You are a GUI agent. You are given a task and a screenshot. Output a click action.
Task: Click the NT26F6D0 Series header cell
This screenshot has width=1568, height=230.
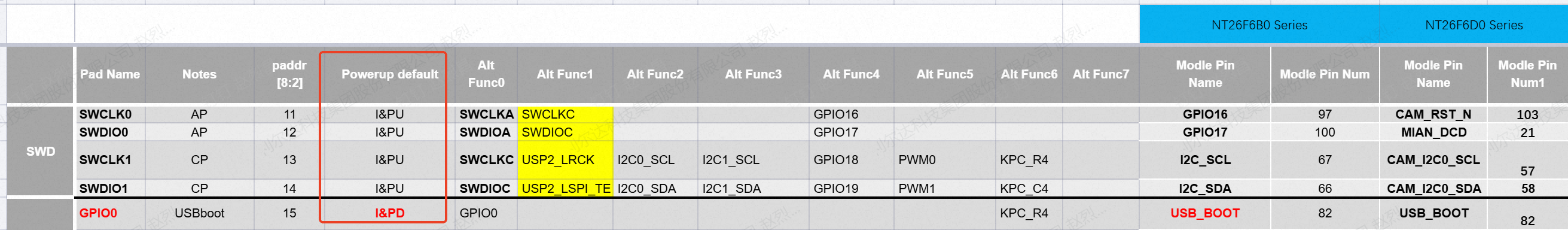point(1473,25)
